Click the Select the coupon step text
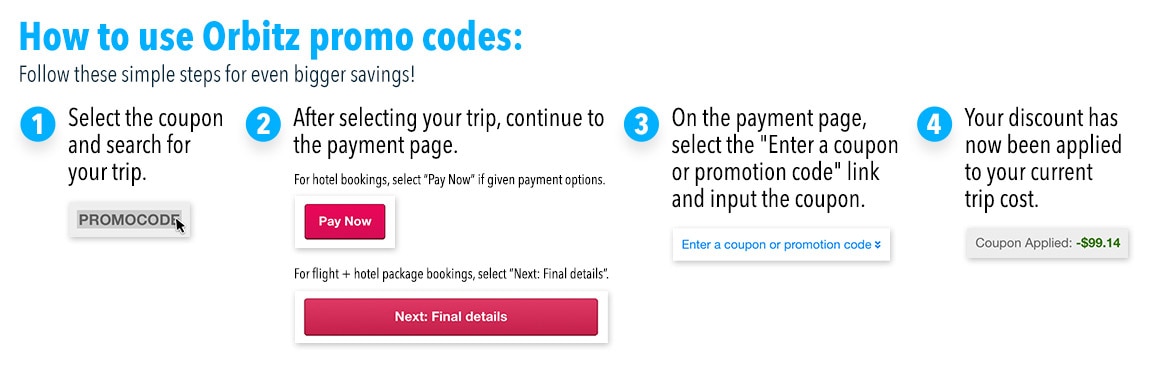Screen dimensions: 1152x370 pyautogui.click(x=145, y=145)
